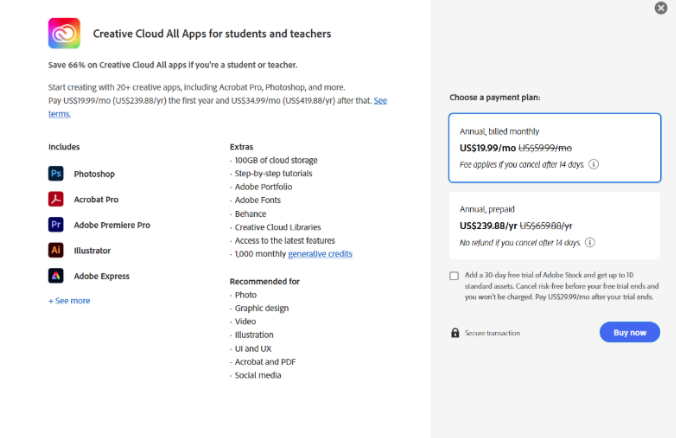676x438 pixels.
Task: Expand the app list with See more
Action: pyautogui.click(x=69, y=301)
